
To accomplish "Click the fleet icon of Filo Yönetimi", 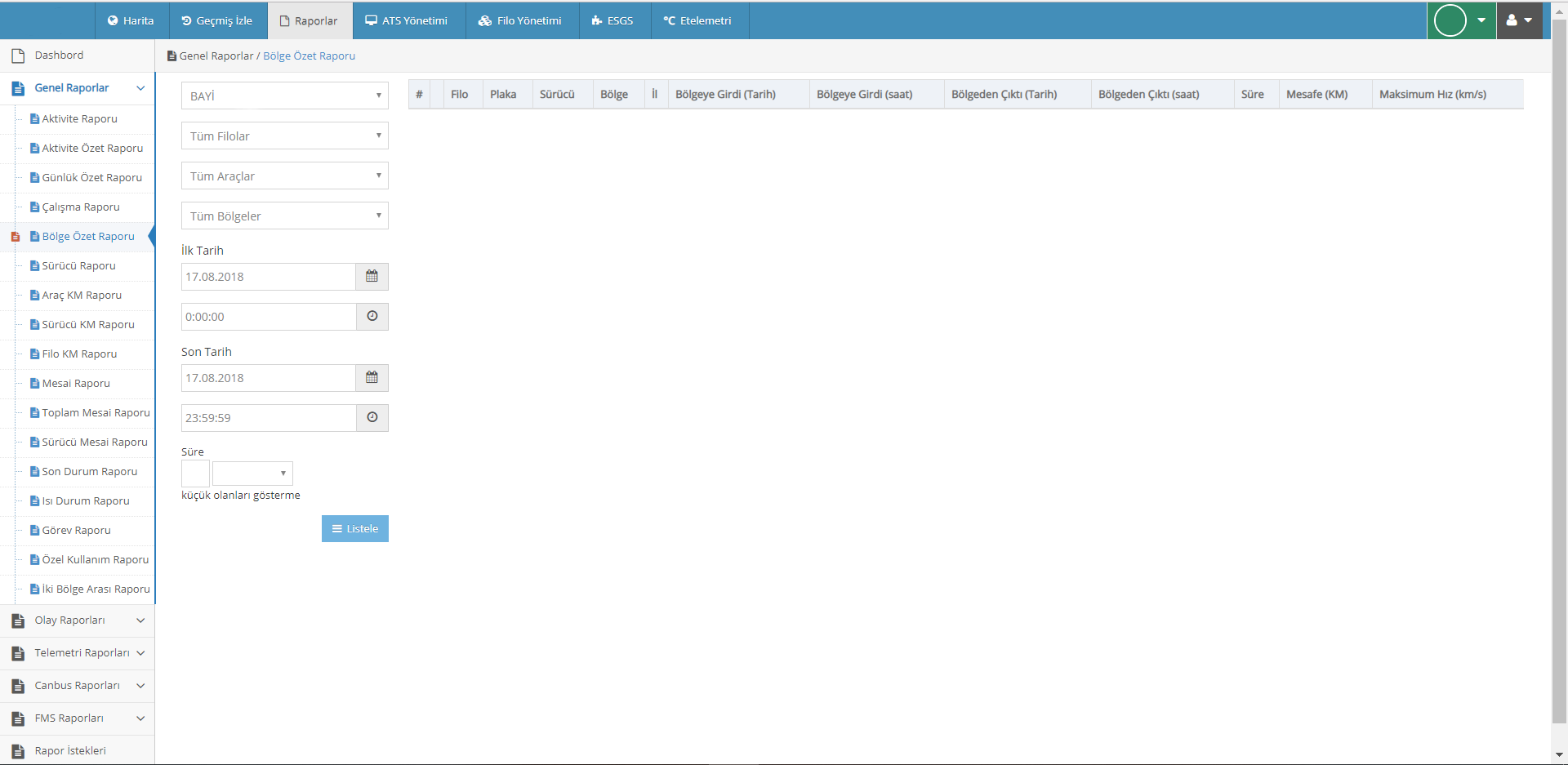I will pos(485,20).
